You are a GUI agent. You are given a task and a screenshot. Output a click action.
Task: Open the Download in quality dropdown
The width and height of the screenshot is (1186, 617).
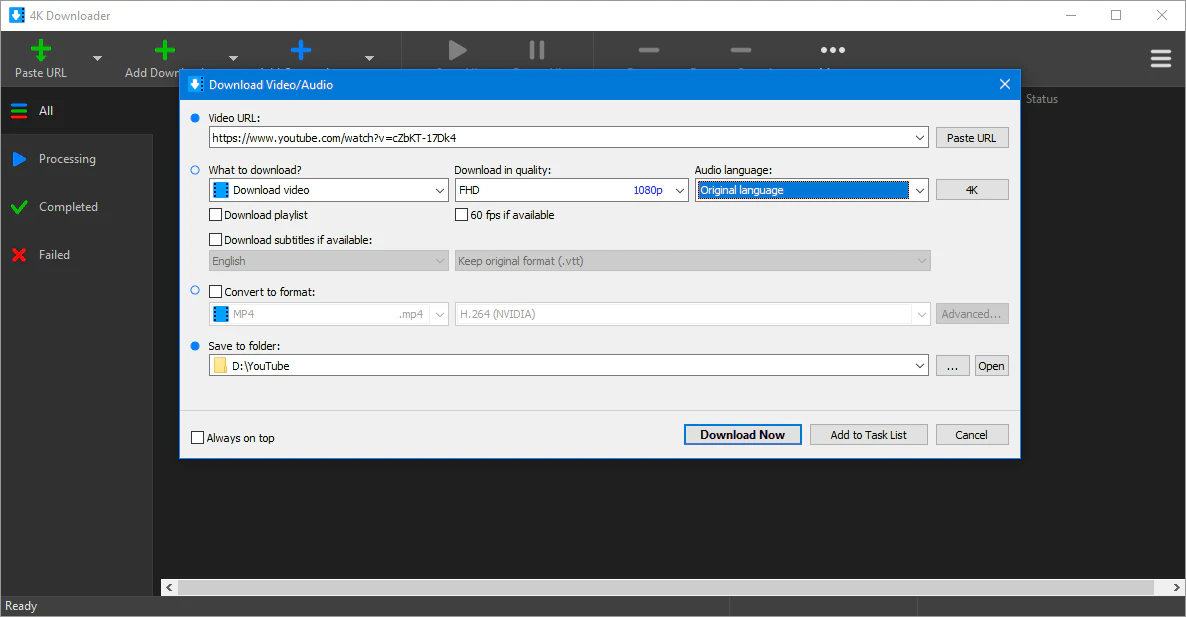click(x=571, y=190)
